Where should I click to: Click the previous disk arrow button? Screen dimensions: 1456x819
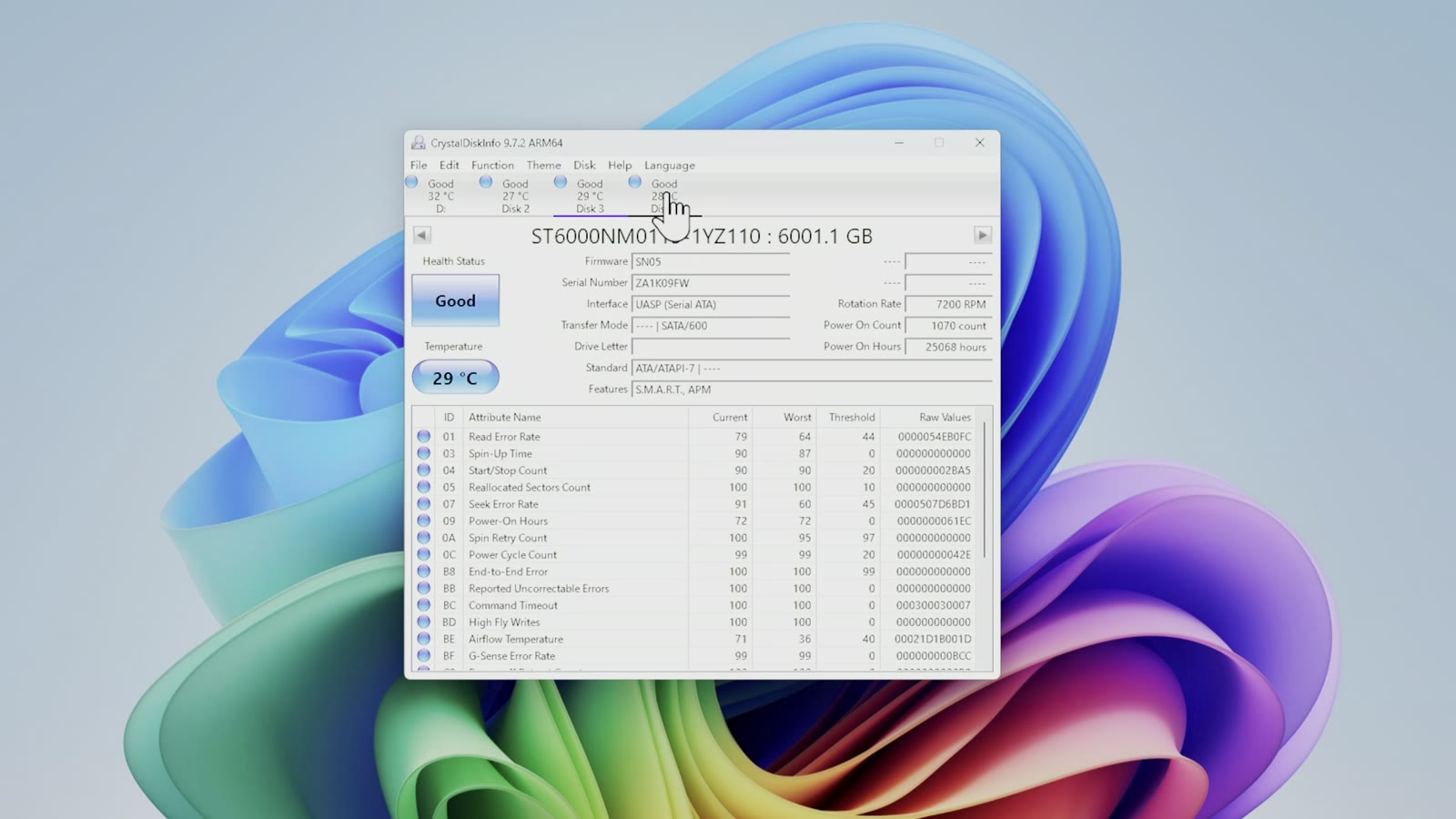pyautogui.click(x=421, y=235)
